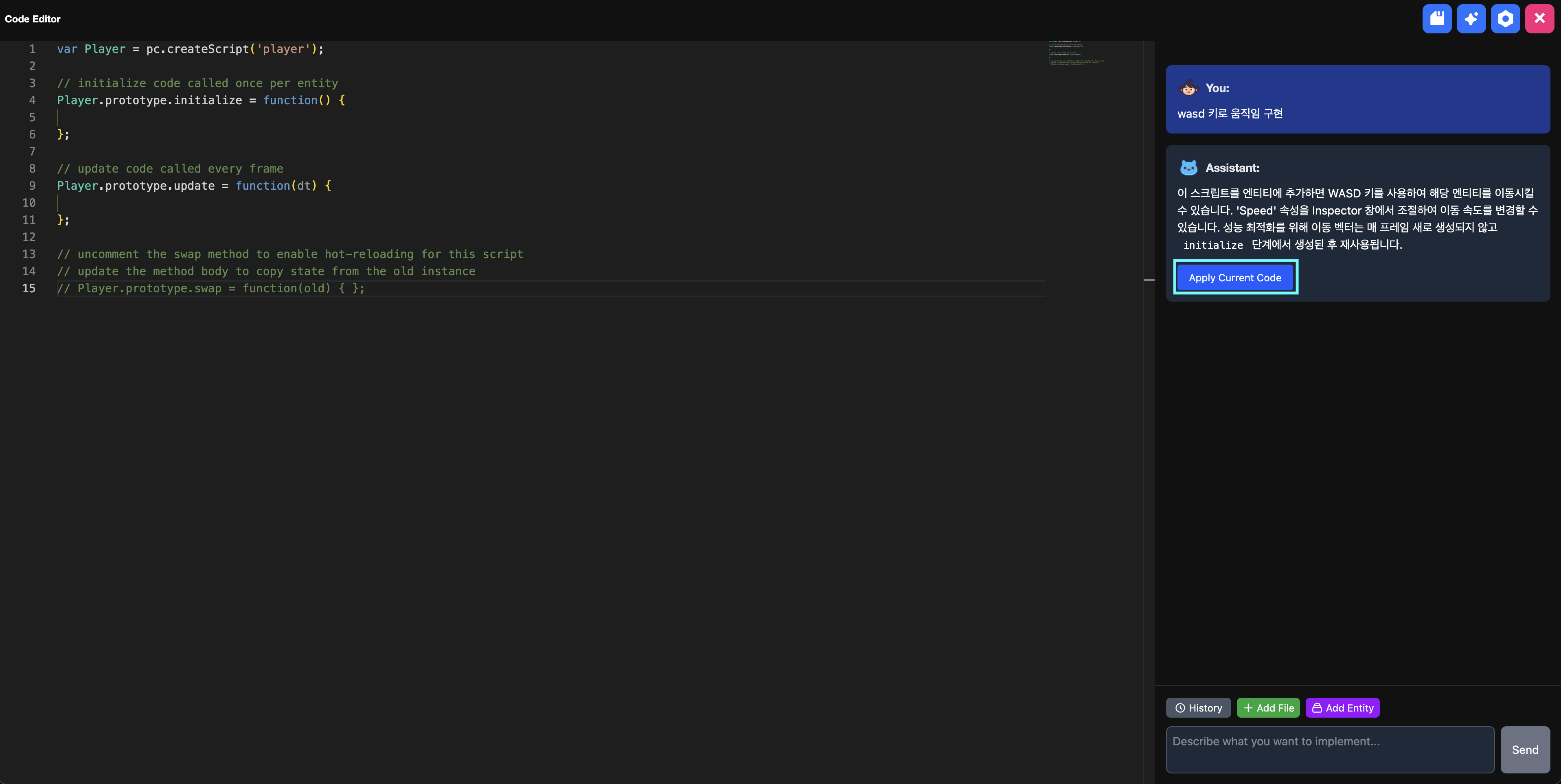
Task: Click line number 15 in gutter
Action: [29, 288]
